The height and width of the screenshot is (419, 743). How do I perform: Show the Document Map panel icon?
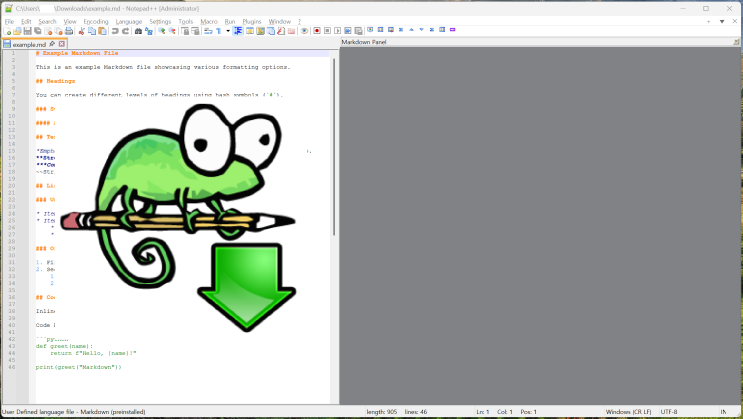[x=260, y=31]
